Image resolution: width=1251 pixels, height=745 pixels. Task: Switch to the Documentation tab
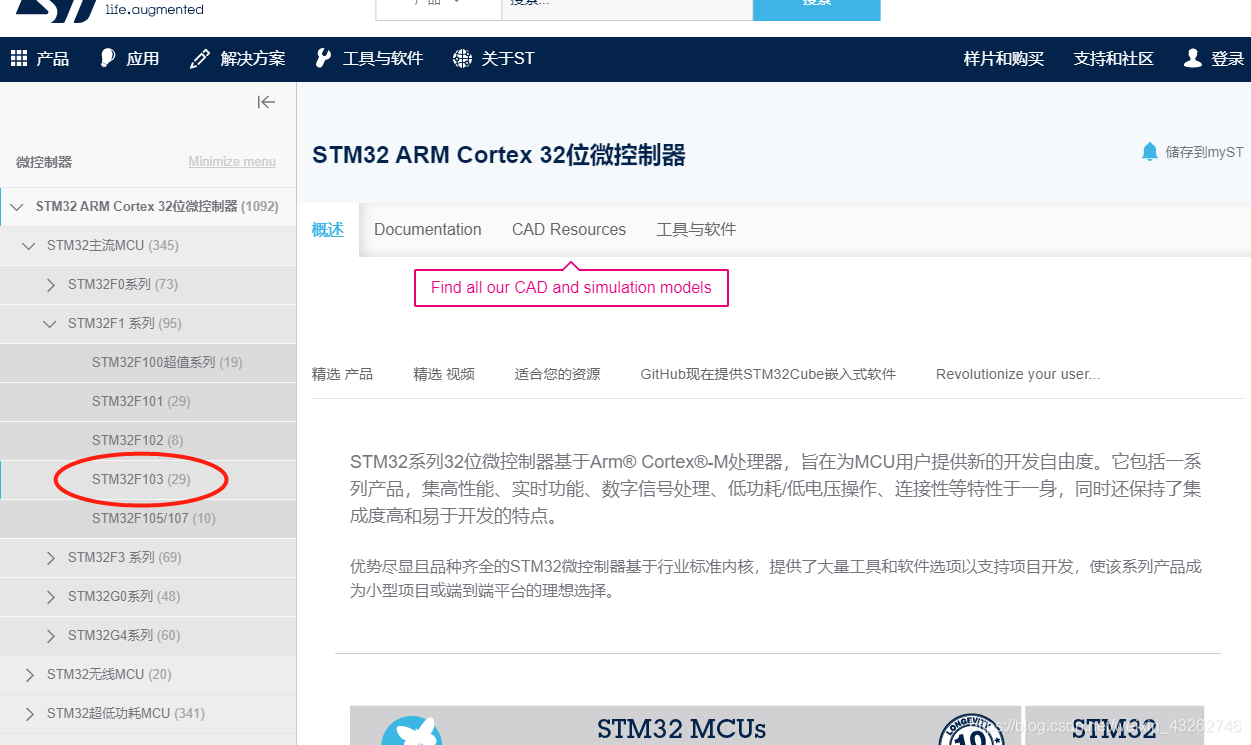coord(428,230)
